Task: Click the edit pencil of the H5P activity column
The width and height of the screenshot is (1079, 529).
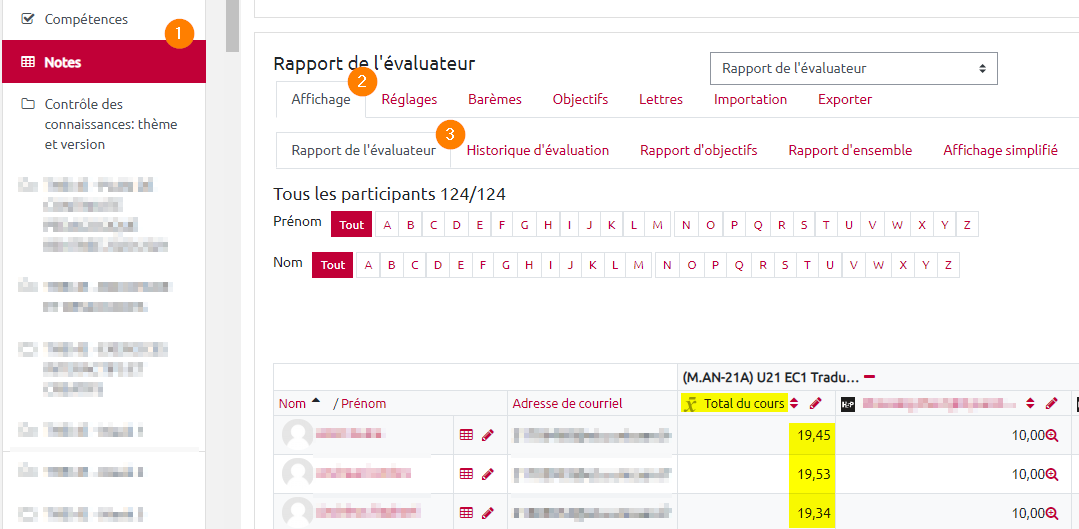Action: tap(1051, 404)
